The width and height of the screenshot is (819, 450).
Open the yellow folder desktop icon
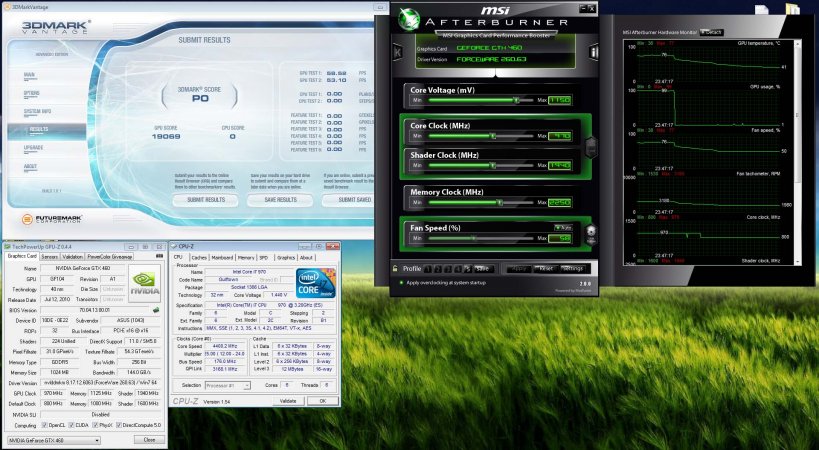[x=792, y=9]
